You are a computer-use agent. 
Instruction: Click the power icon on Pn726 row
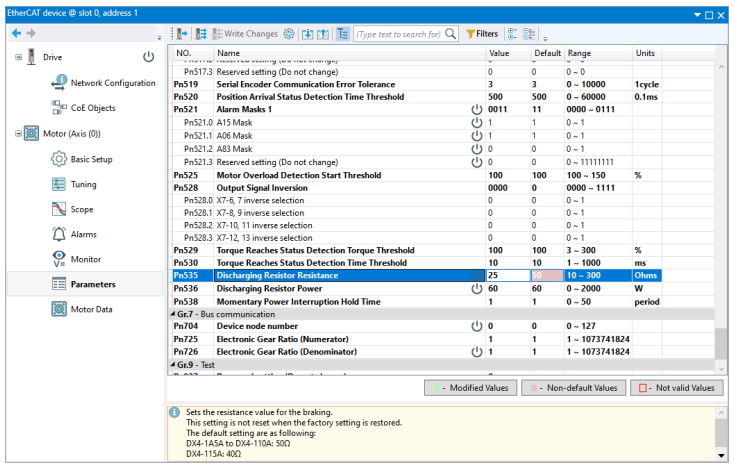coord(477,352)
